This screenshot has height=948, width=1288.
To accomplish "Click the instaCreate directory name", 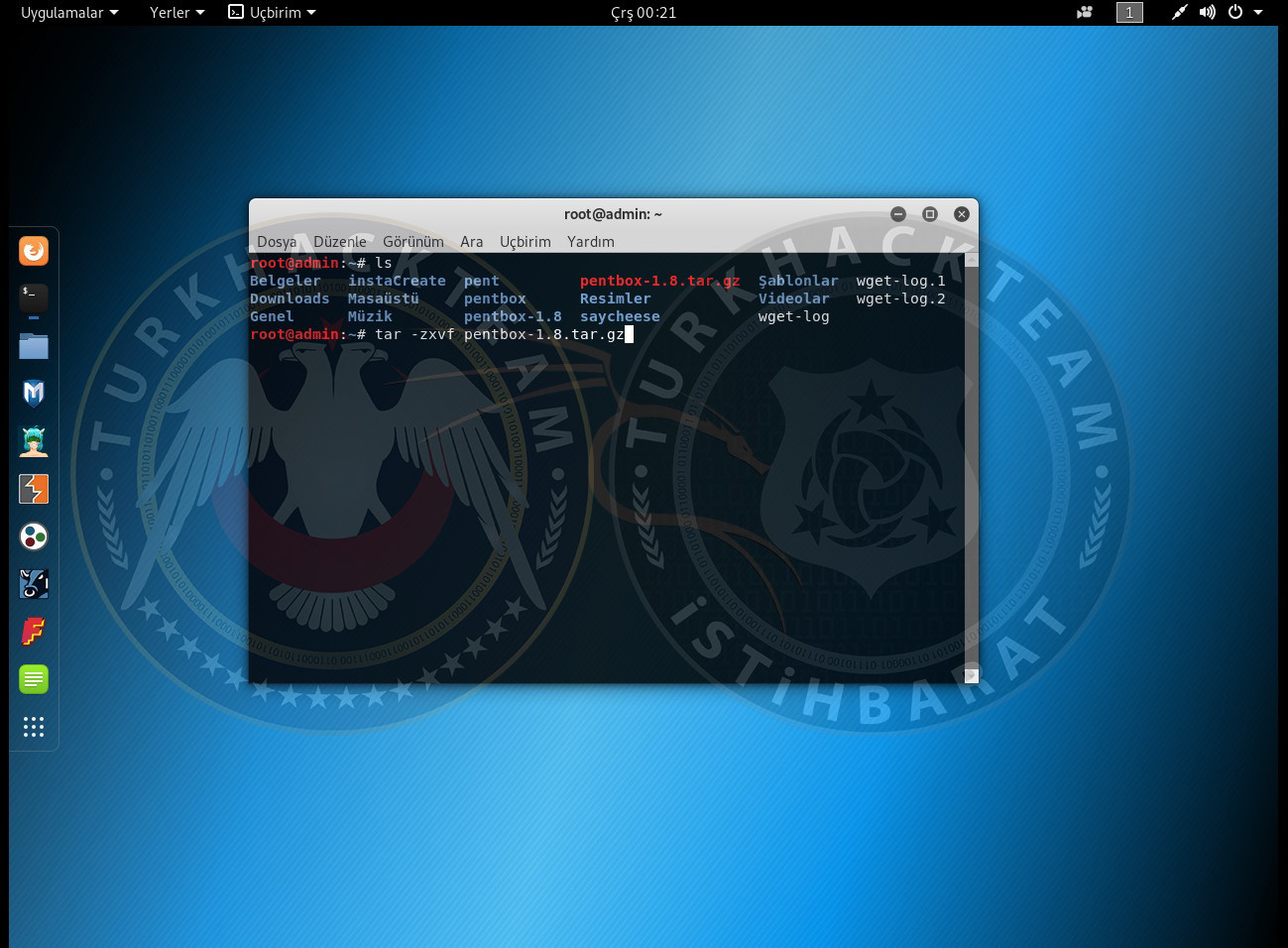I will 397,281.
